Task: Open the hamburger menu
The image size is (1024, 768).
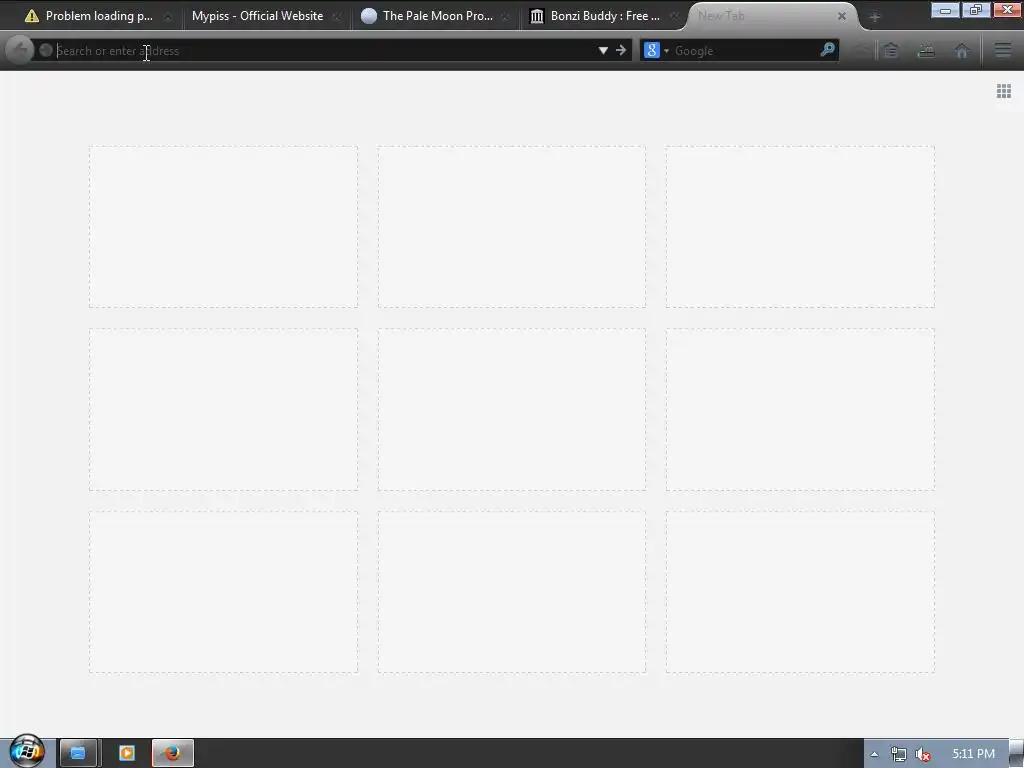Action: [x=1003, y=50]
